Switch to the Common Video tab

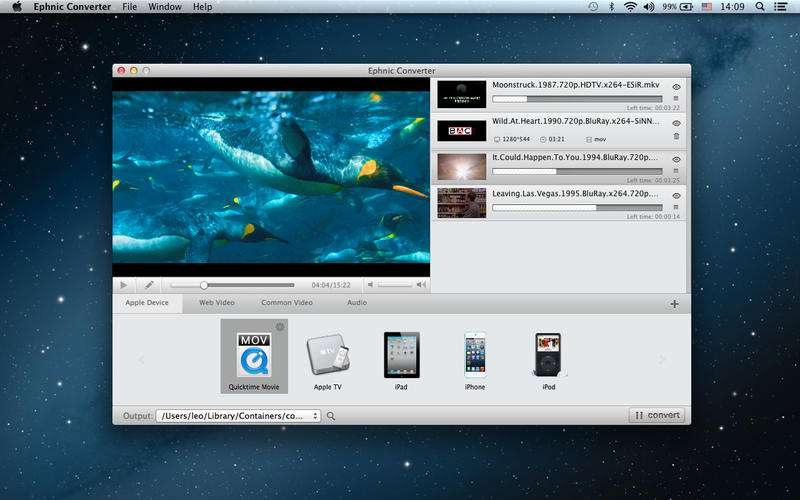tap(287, 303)
